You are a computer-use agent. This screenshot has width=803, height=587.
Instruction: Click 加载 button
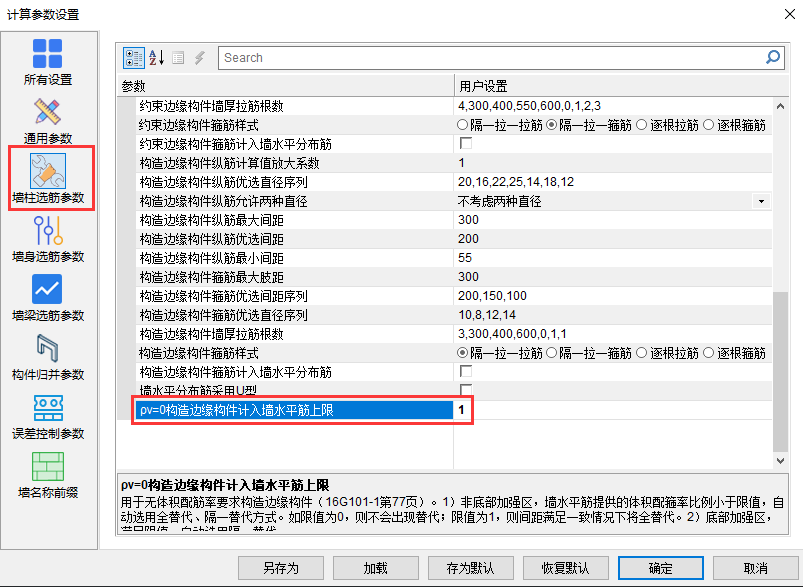click(x=375, y=568)
